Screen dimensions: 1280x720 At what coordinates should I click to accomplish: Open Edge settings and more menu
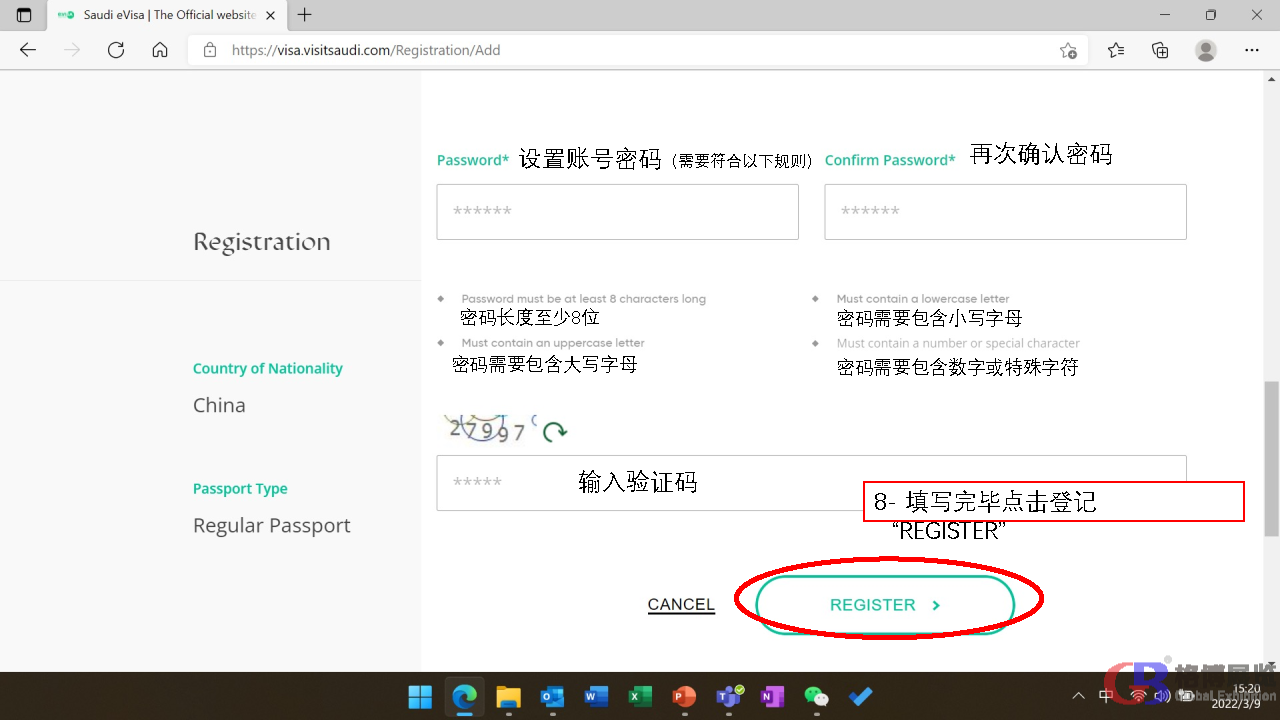(1251, 50)
